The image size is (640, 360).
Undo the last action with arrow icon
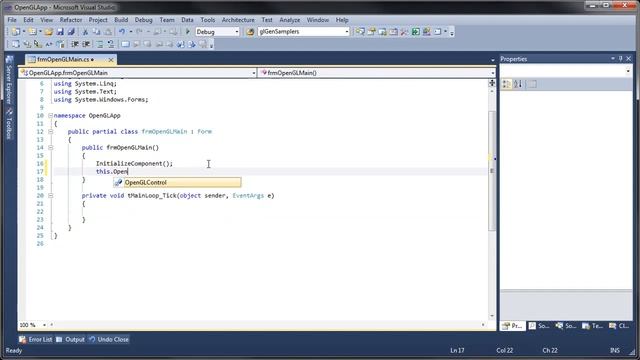[122, 32]
